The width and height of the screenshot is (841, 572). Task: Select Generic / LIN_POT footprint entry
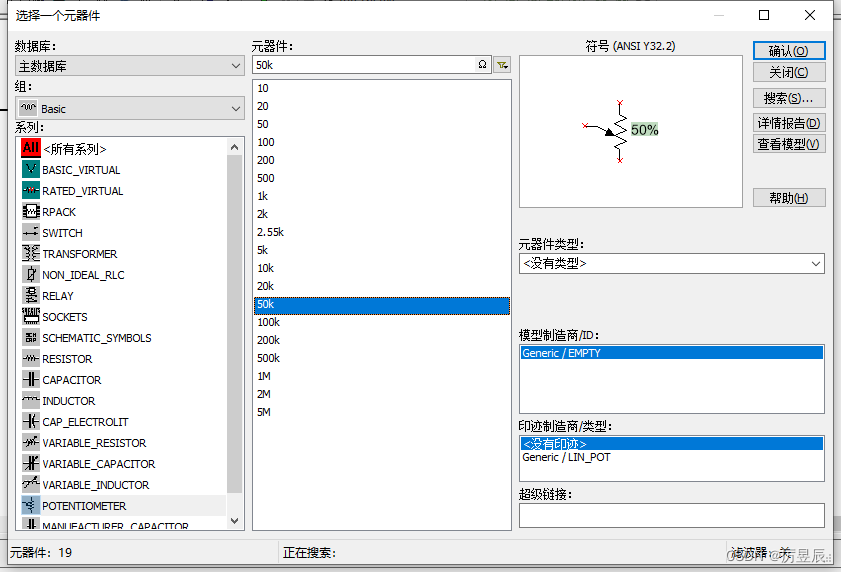point(566,457)
